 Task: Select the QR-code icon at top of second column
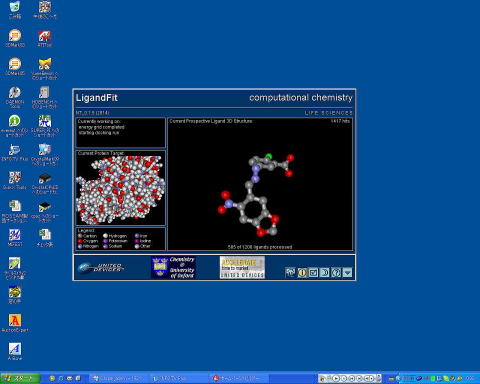point(45,10)
